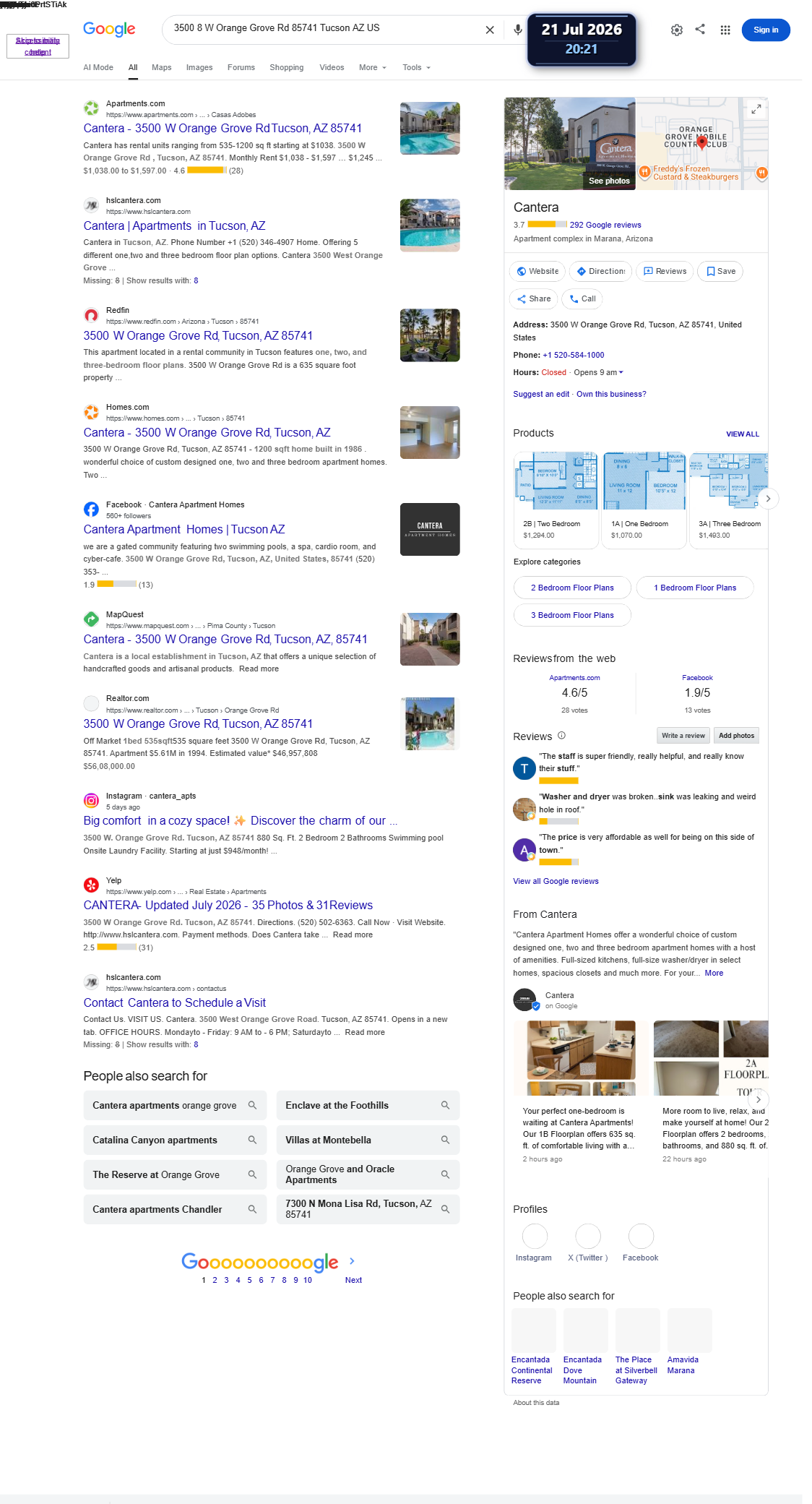Viewport: 812px width, 1504px height.
Task: Click the Website globe button
Action: point(538,271)
